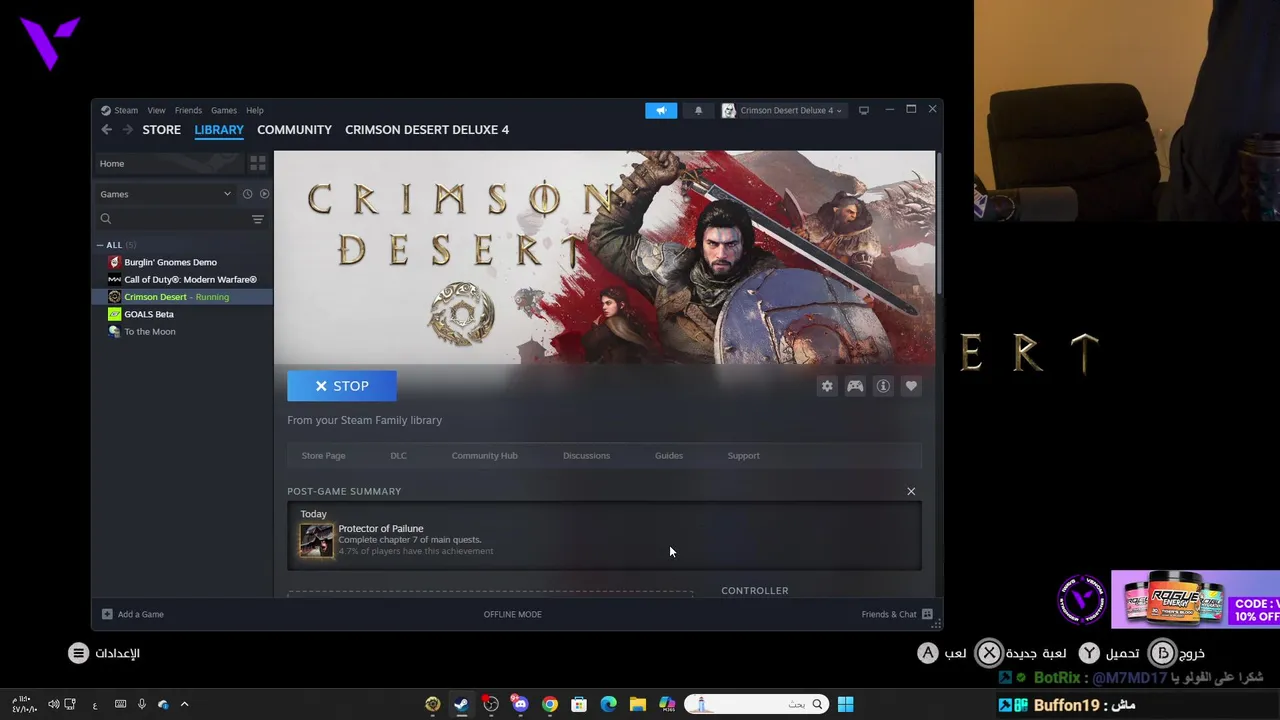Stop the running Crimson Desert game
This screenshot has width=1280, height=720.
[x=342, y=386]
